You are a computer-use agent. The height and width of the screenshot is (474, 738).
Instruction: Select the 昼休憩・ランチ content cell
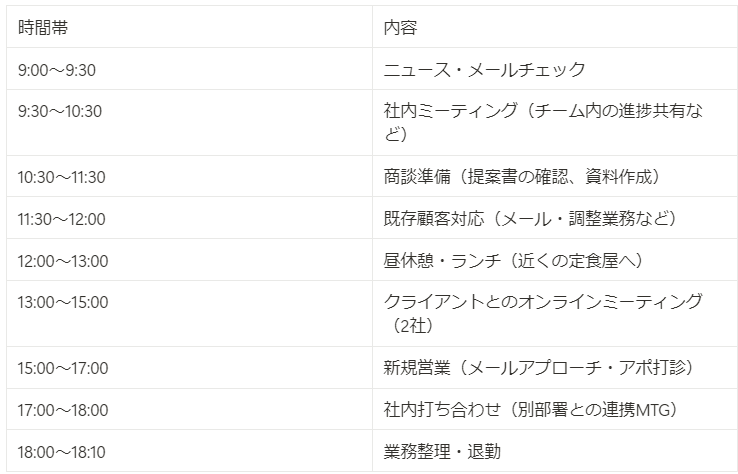[555, 260]
